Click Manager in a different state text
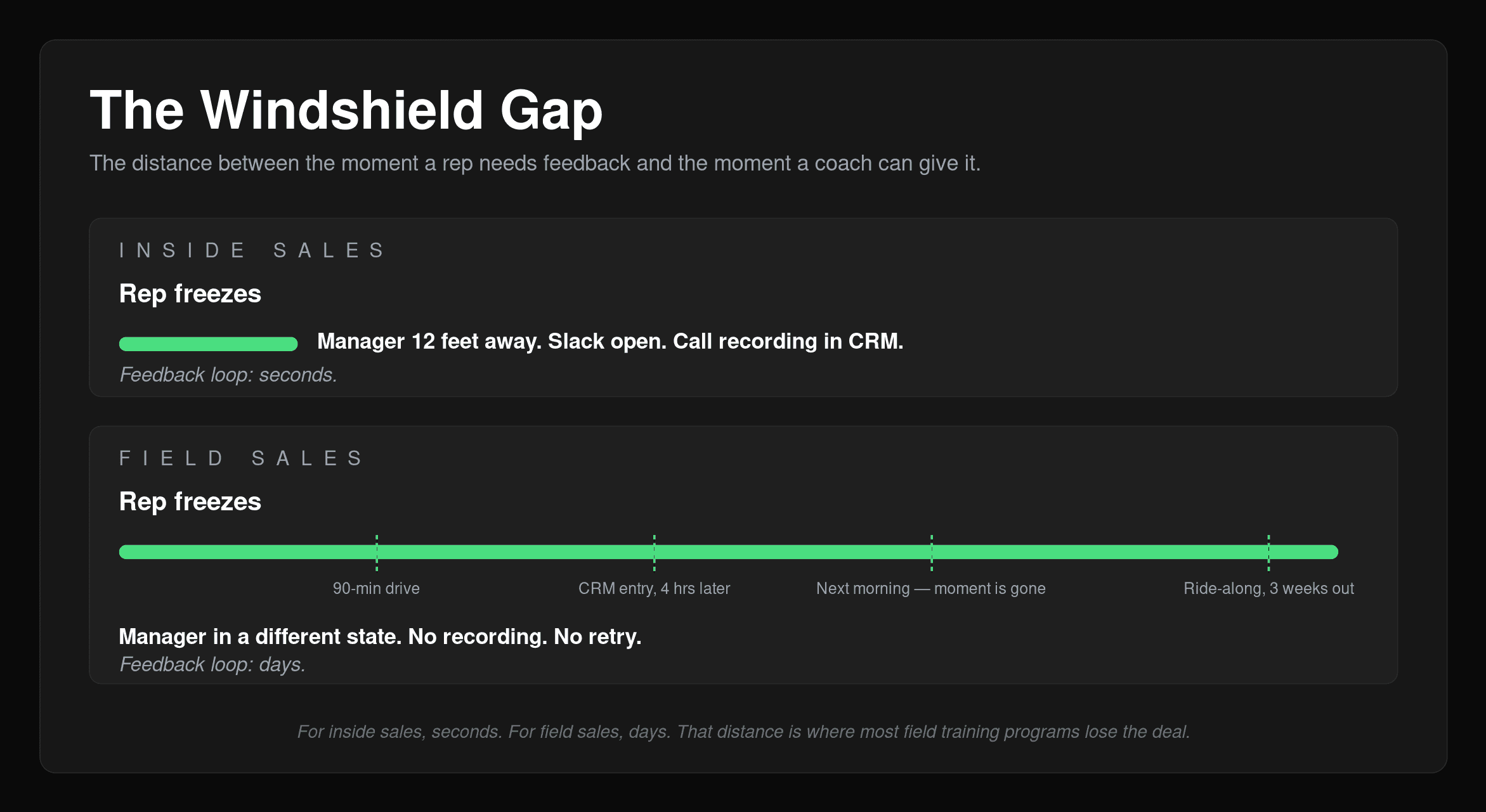 pyautogui.click(x=380, y=636)
